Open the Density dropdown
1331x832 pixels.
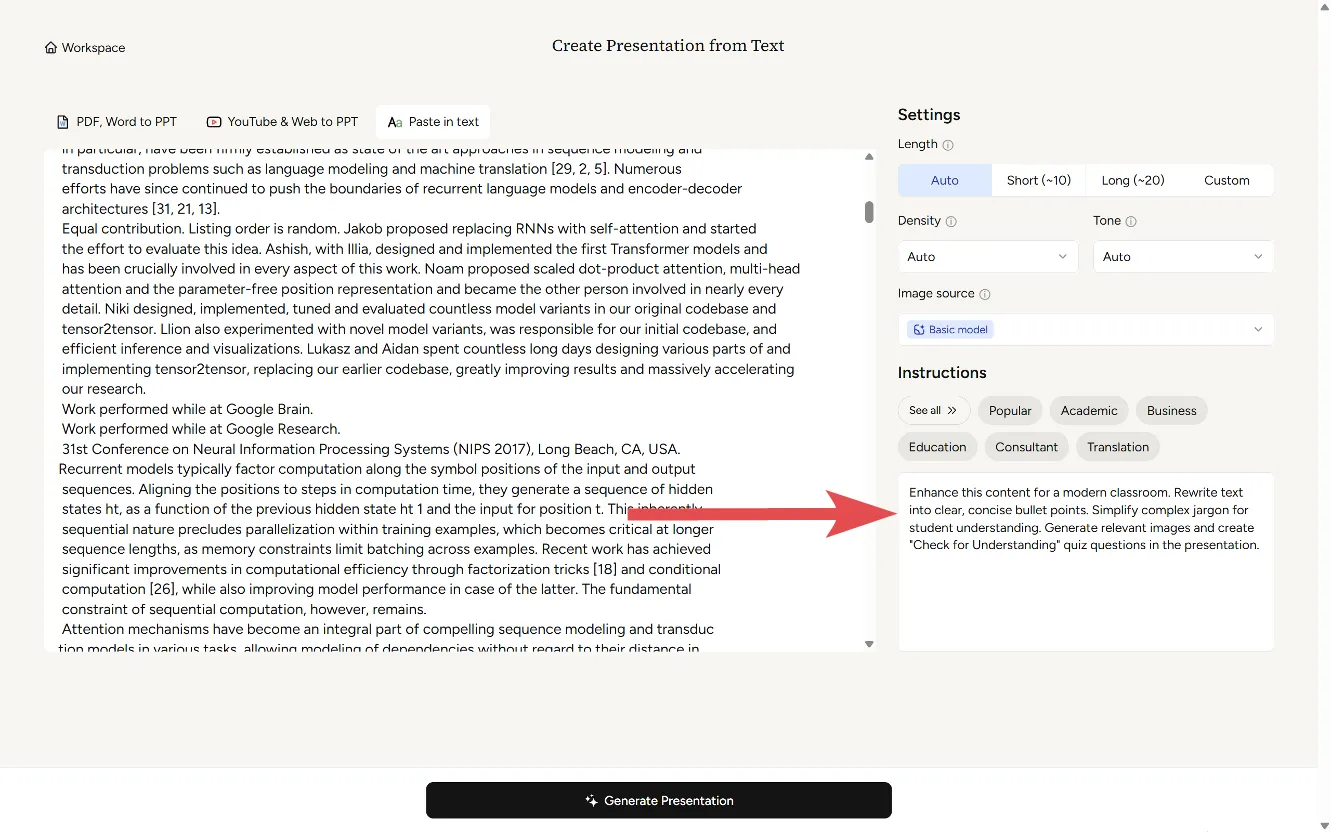987,257
